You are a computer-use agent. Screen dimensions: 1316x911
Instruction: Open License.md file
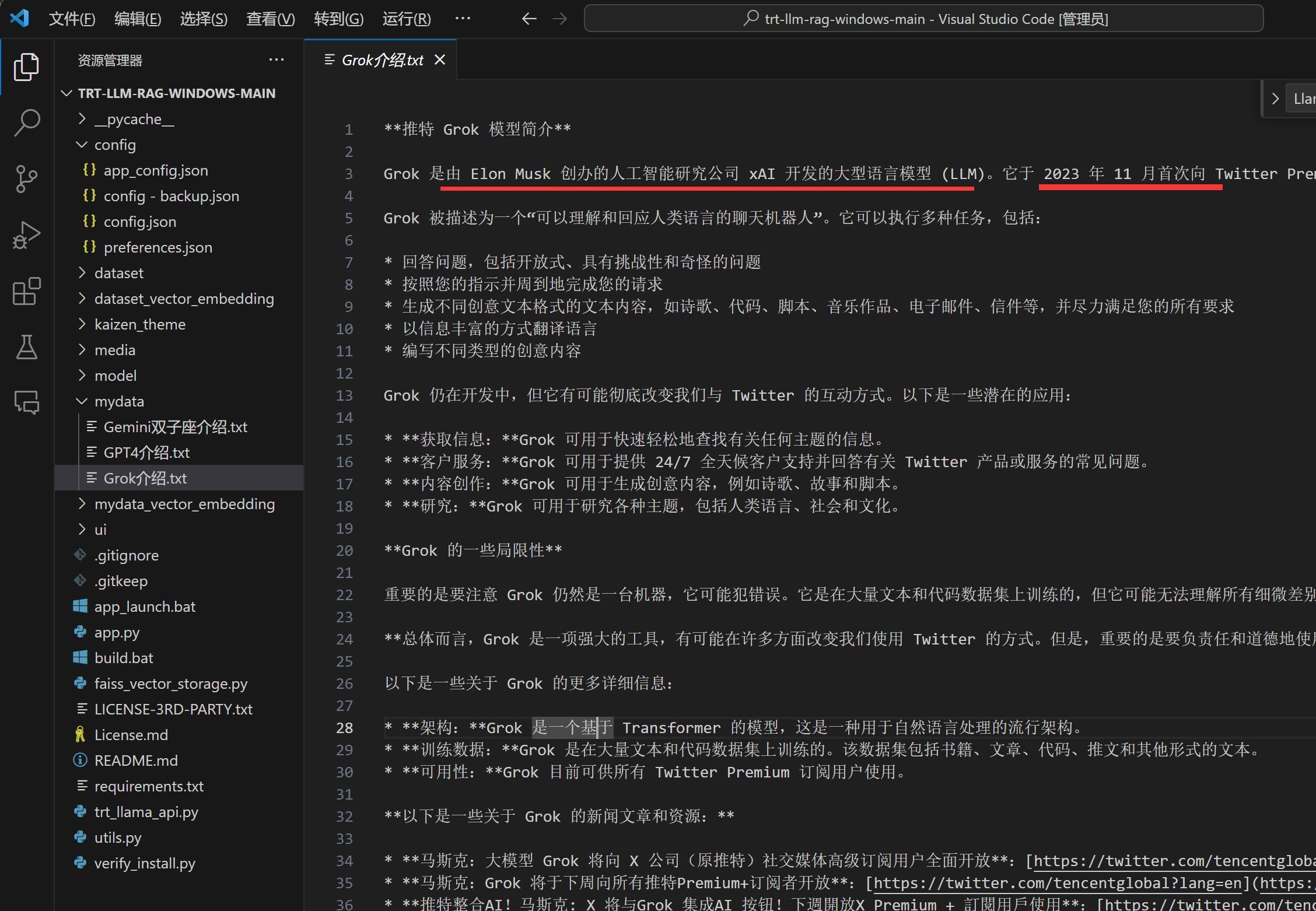pos(178,735)
